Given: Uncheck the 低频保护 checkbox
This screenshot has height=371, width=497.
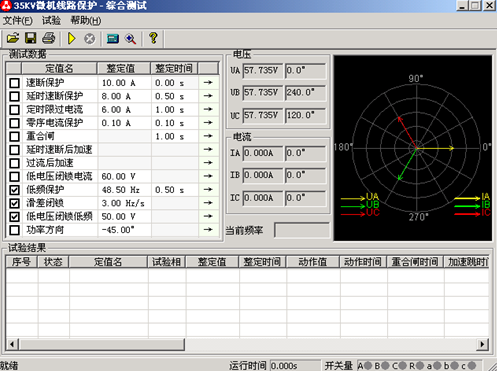Looking at the screenshot, I should coord(14,190).
